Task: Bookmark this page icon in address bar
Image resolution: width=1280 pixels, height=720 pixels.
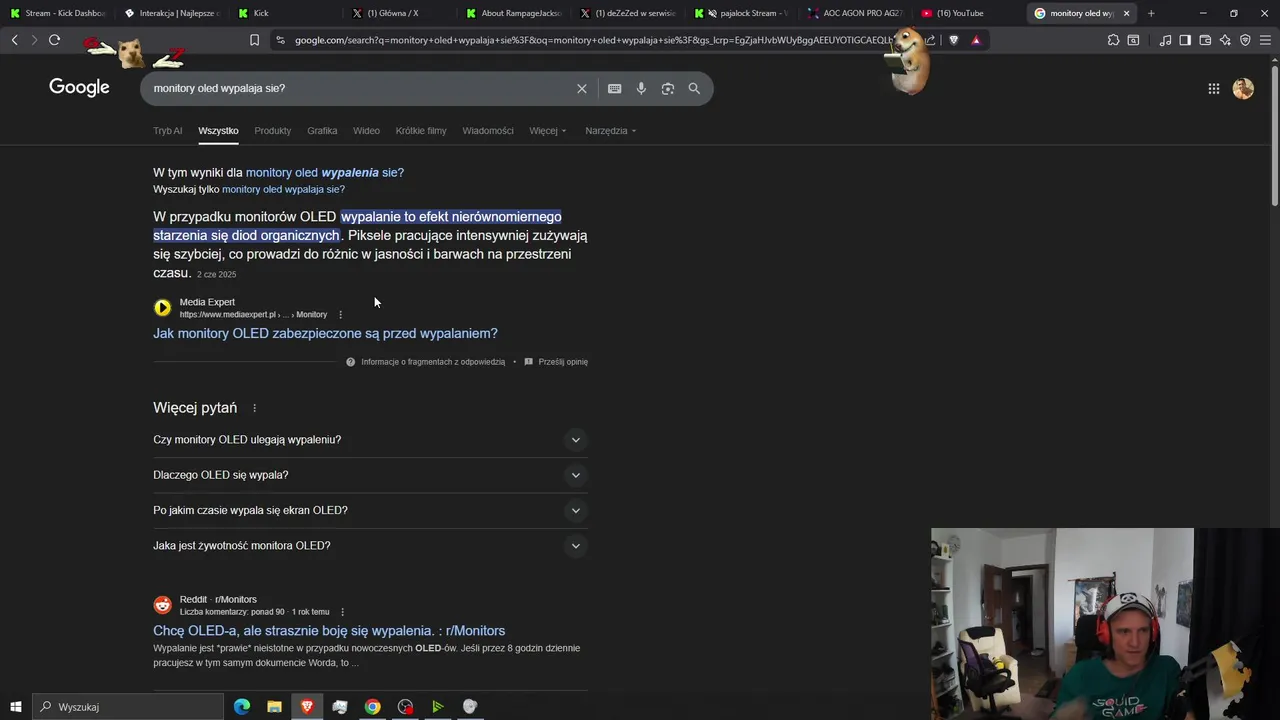Action: pos(254,40)
